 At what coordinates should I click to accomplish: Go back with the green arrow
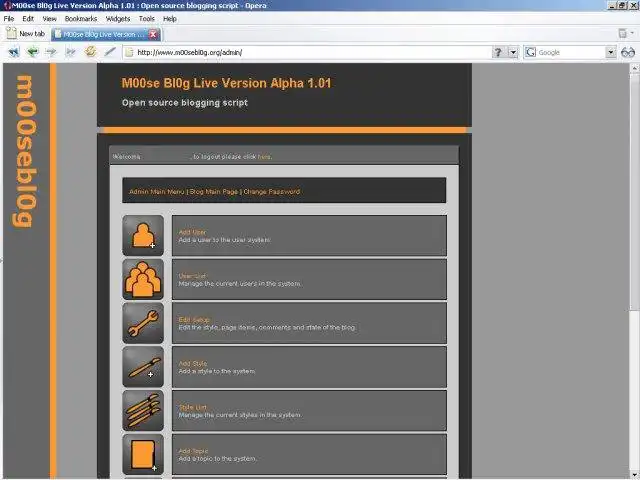click(x=33, y=52)
